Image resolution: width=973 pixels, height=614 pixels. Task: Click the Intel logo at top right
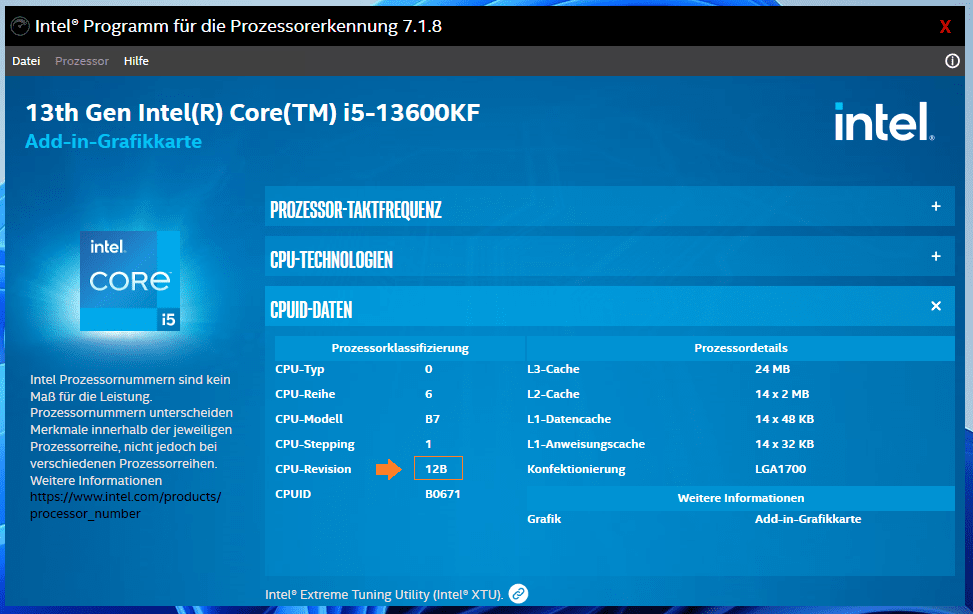(x=884, y=122)
